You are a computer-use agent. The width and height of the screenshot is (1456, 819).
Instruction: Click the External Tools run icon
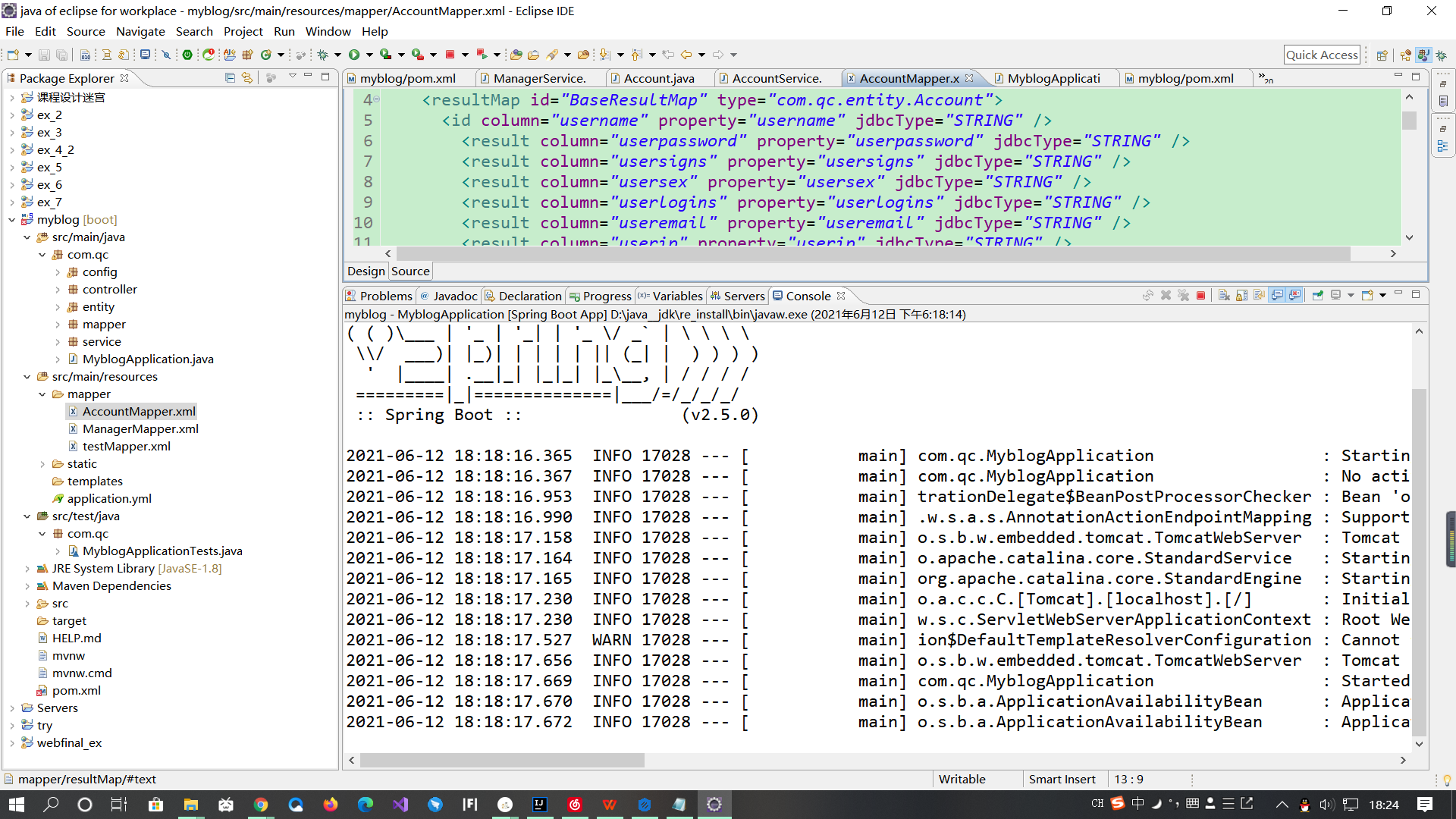pos(418,55)
